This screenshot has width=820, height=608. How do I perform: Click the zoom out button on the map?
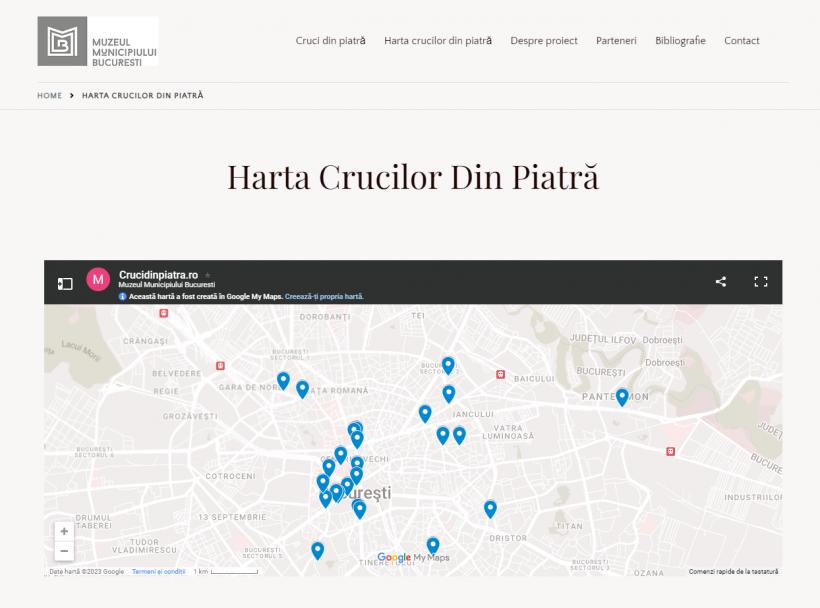point(64,549)
